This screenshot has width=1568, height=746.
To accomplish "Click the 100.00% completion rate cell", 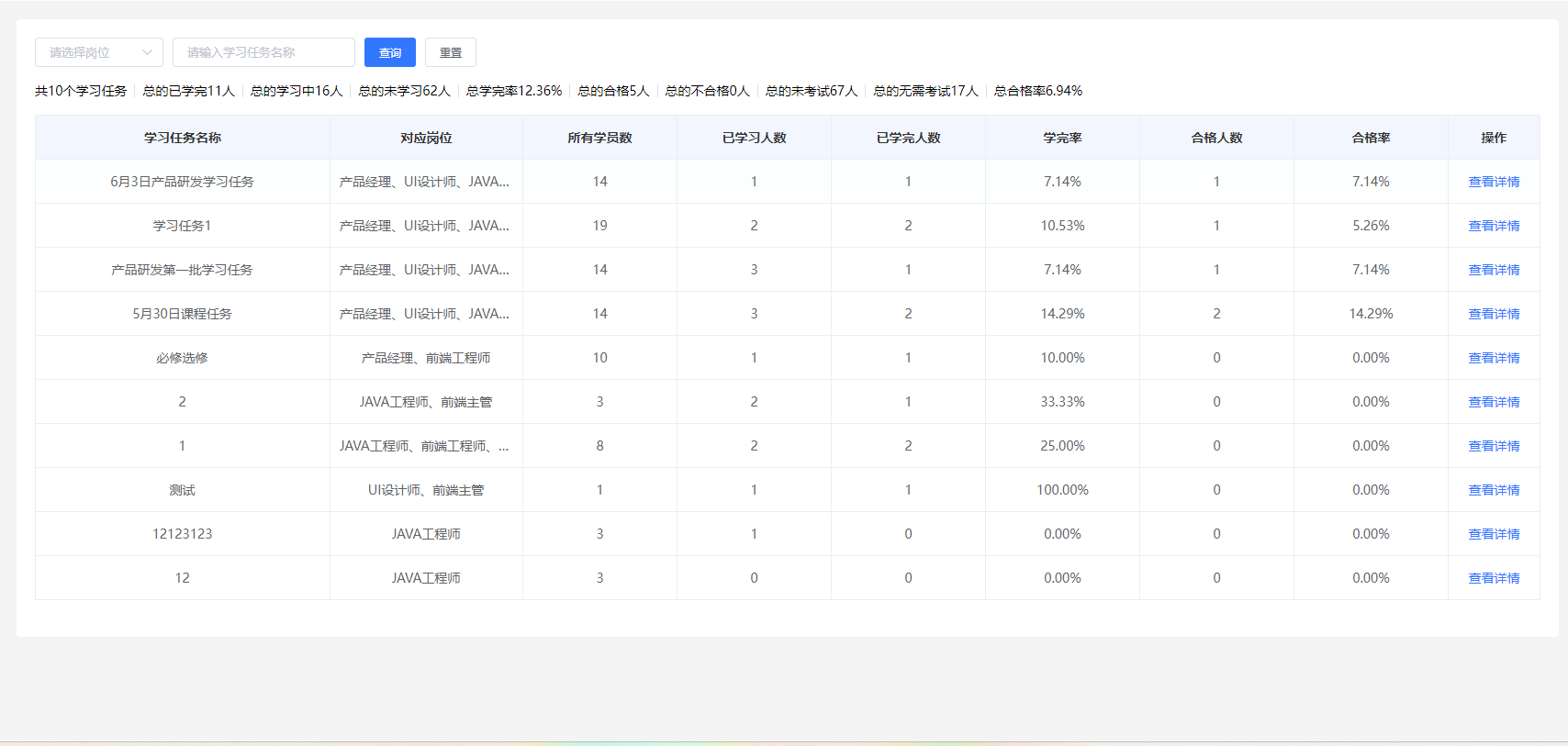I will pos(1062,490).
